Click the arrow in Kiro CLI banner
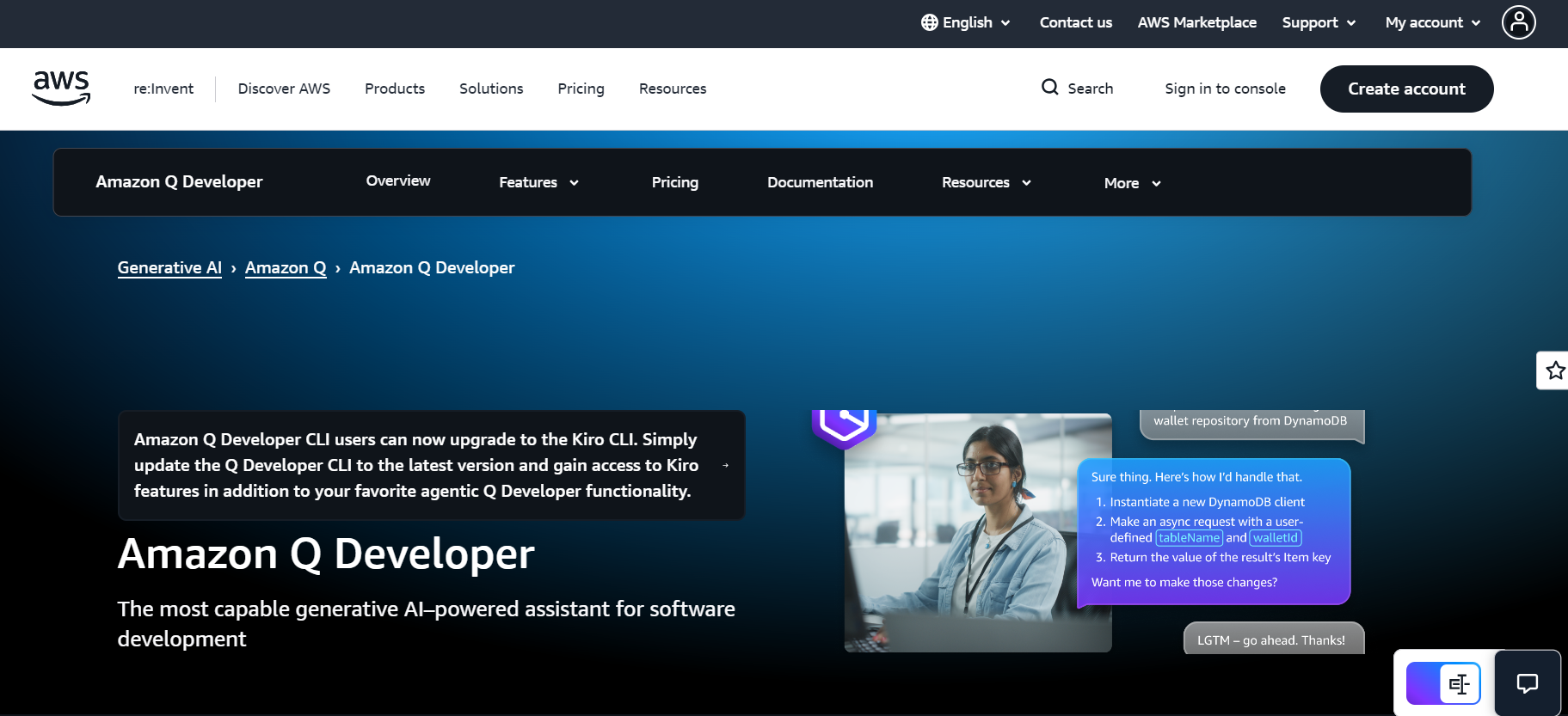Screen dimensions: 1568x716 coord(725,465)
